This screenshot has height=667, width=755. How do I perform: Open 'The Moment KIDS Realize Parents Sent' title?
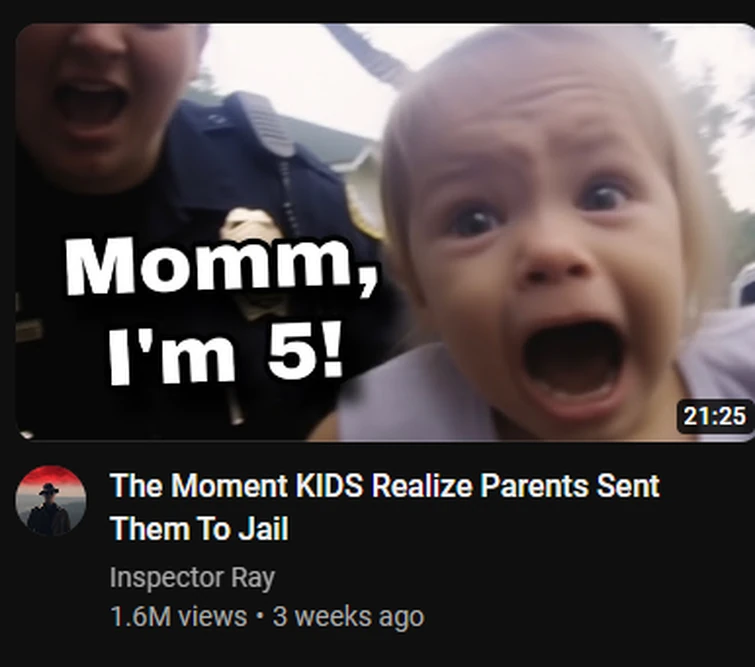point(385,485)
